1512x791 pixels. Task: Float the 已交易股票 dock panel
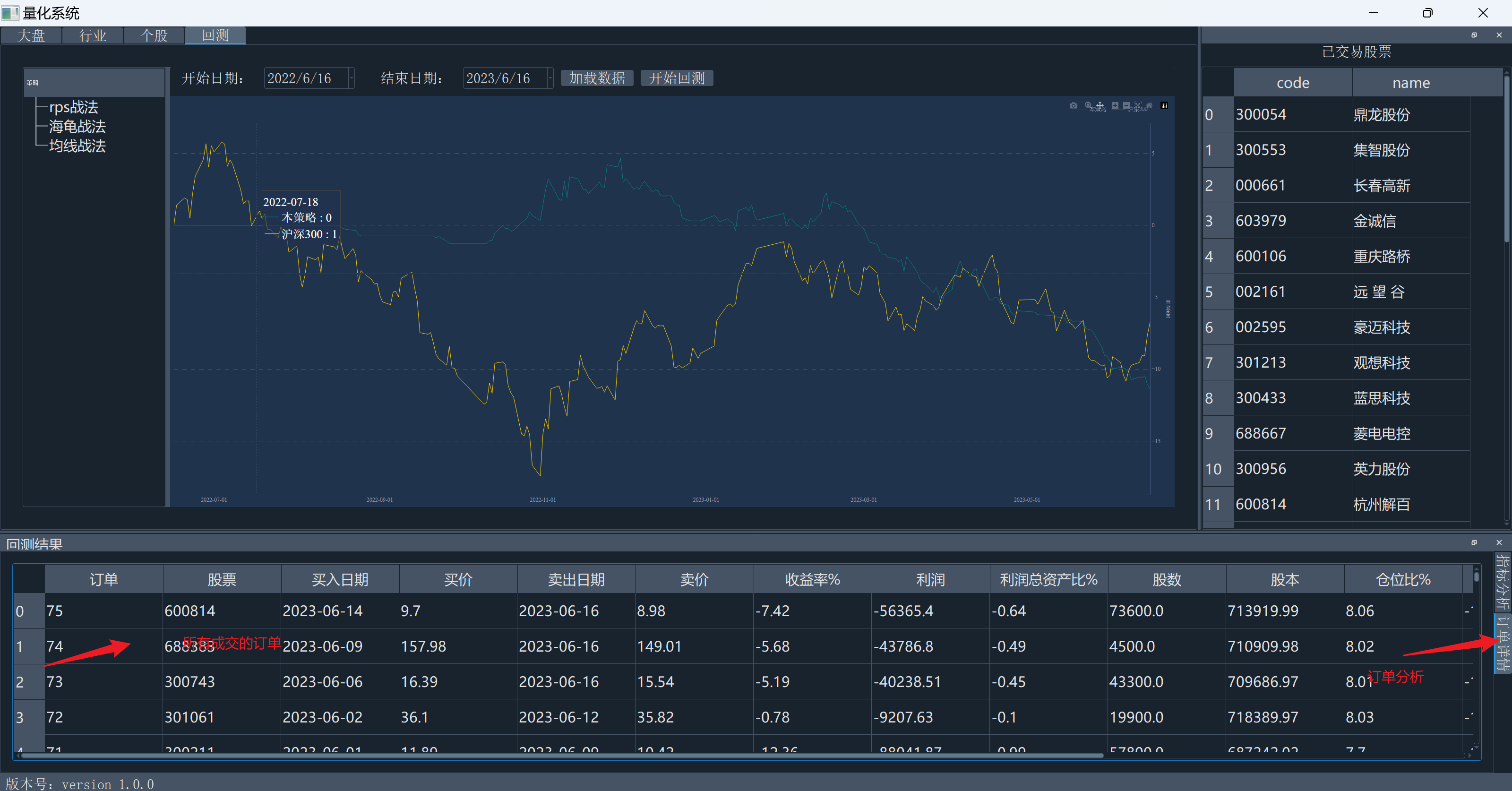1474,35
